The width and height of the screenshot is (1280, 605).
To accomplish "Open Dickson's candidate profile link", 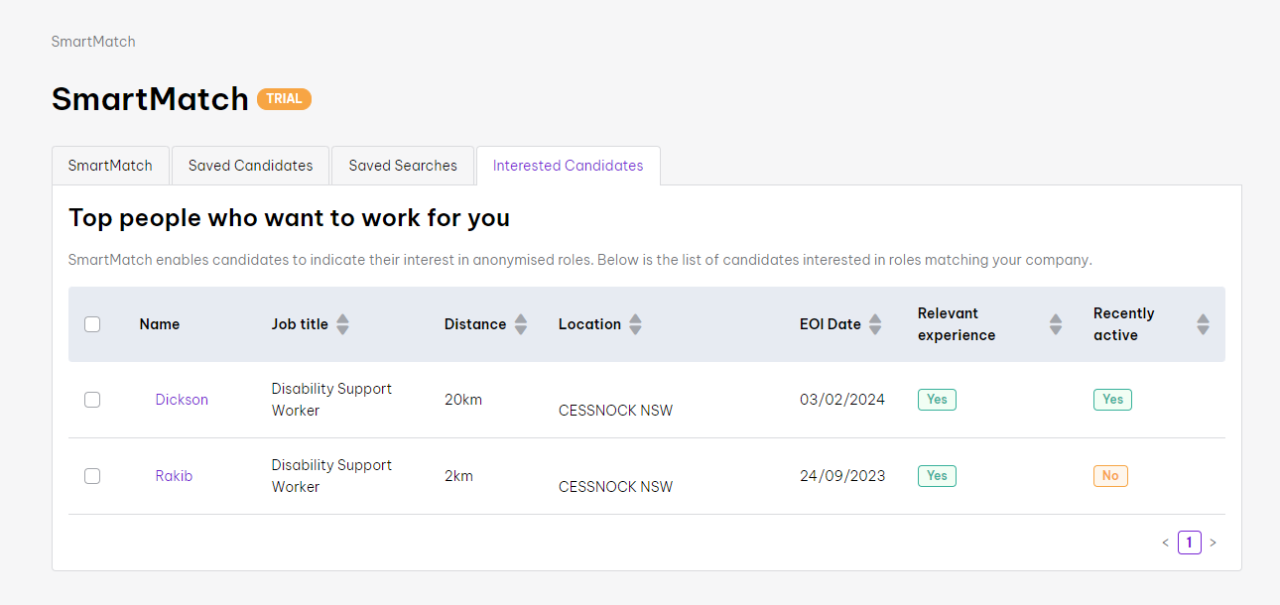I will [182, 400].
